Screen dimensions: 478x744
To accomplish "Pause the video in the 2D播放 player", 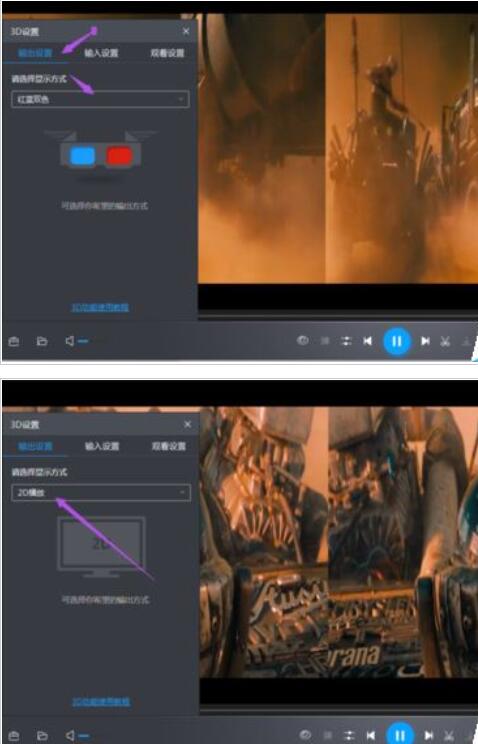I will point(400,734).
